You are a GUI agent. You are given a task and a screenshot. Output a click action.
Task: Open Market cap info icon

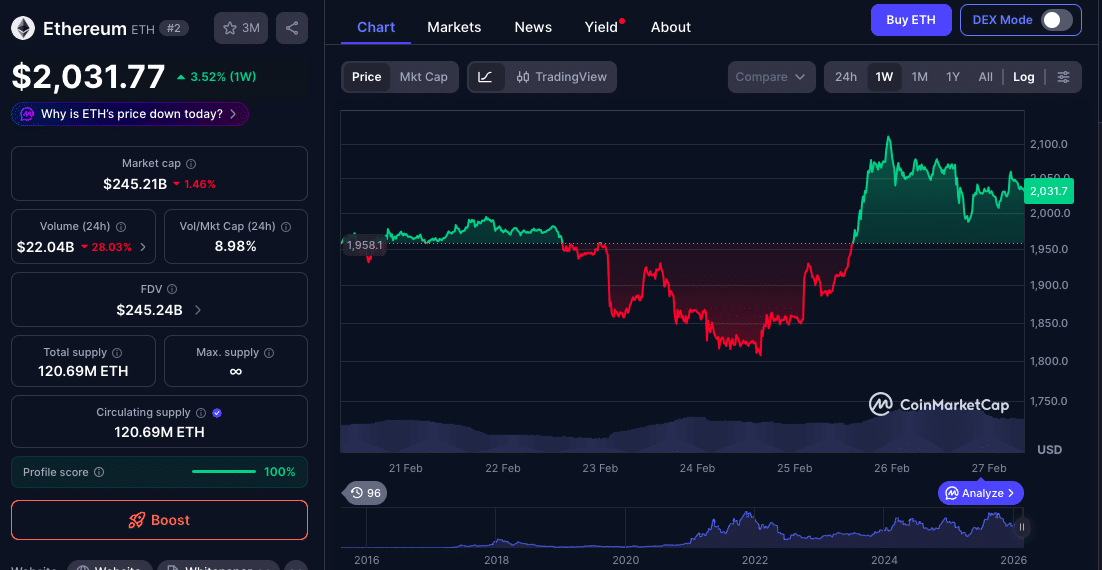tap(191, 163)
